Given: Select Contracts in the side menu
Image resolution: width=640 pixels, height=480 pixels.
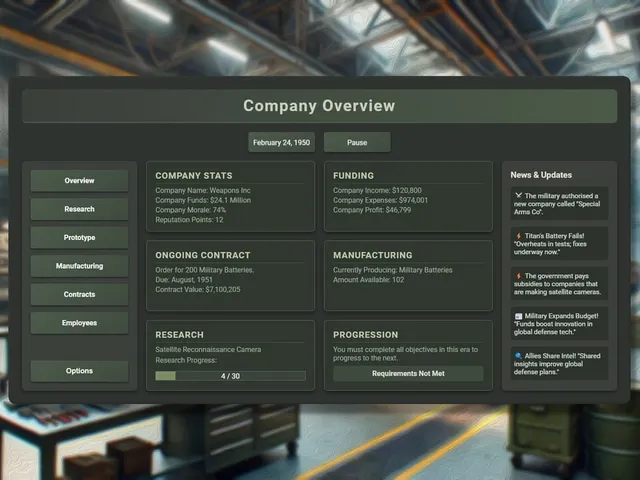Looking at the screenshot, I should 79,294.
